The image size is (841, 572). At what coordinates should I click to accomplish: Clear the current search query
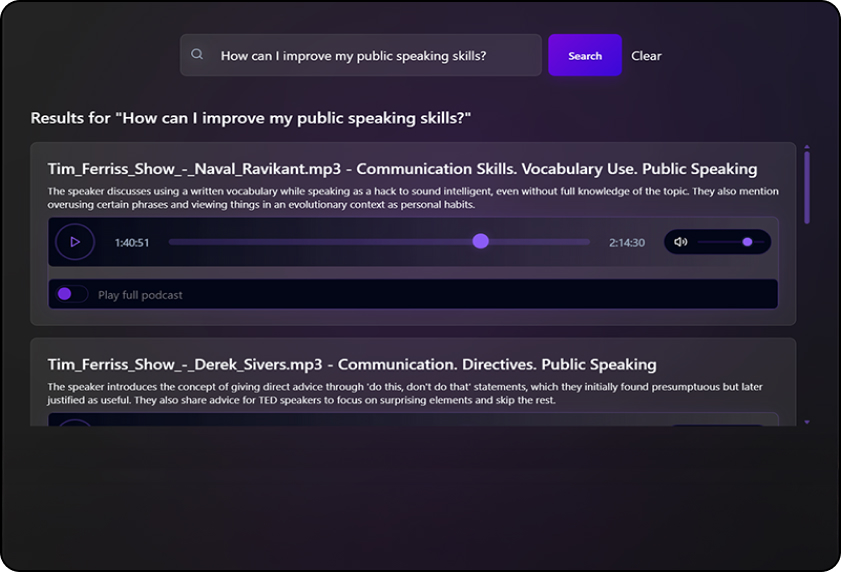coord(646,56)
